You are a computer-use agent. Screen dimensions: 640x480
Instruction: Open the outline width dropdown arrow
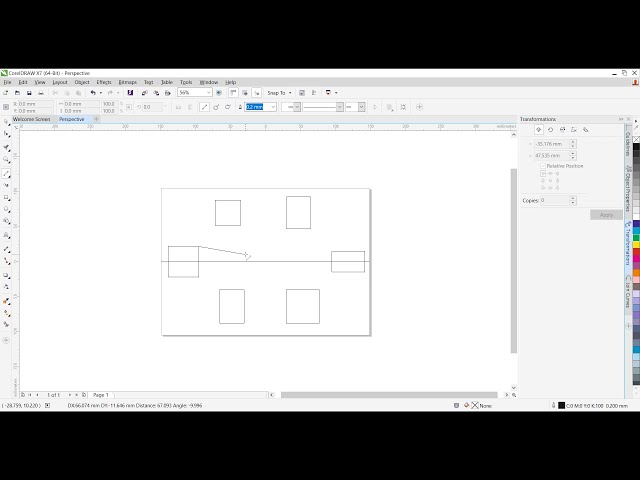click(273, 107)
